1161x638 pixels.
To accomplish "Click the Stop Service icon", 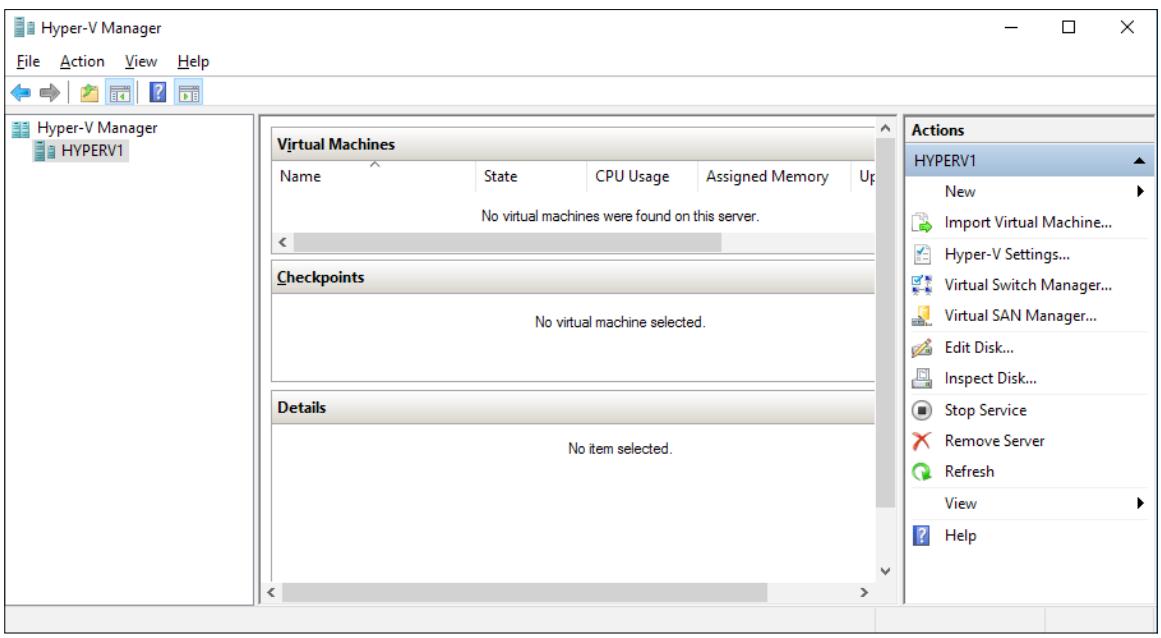I will [922, 410].
